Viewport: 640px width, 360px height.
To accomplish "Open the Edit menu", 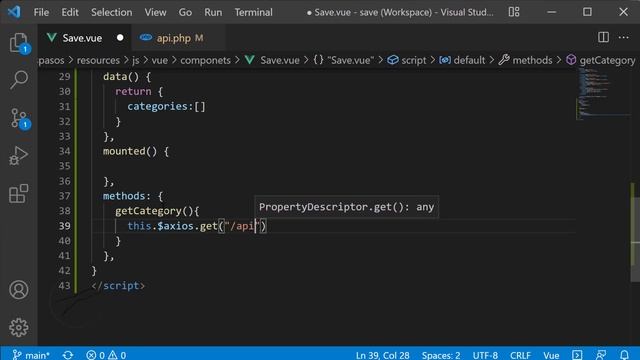I will (x=70, y=12).
